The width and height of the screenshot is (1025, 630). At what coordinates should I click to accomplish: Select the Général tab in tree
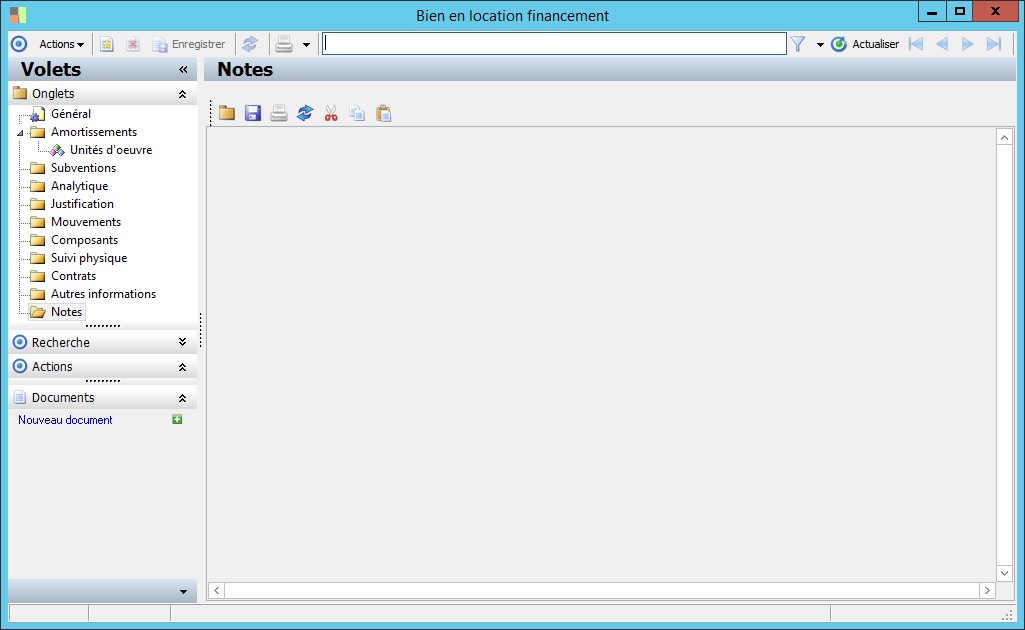coord(71,114)
